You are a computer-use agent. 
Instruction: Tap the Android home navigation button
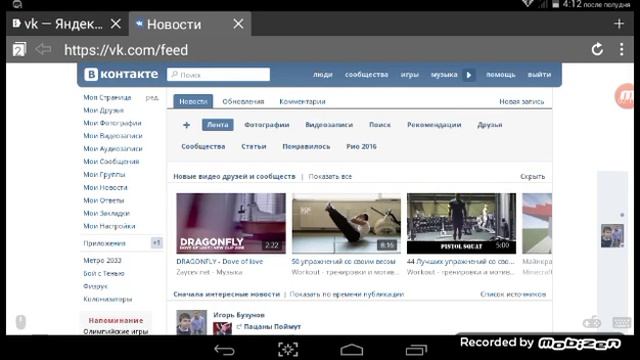(x=352, y=350)
